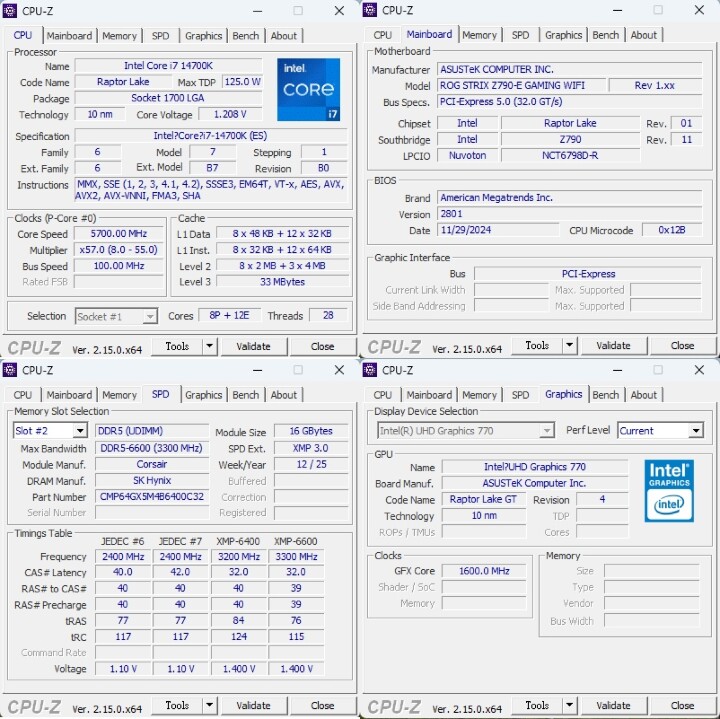Expand Tools arrow in Graphics tab window
This screenshot has width=720, height=719.
click(570, 705)
